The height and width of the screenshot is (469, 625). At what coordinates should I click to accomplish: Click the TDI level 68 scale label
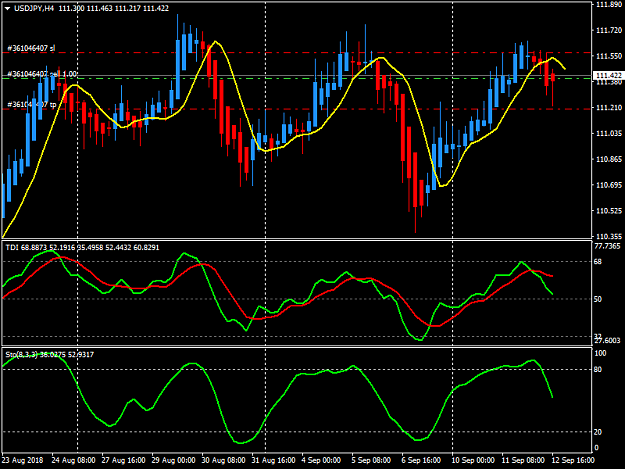(x=597, y=262)
